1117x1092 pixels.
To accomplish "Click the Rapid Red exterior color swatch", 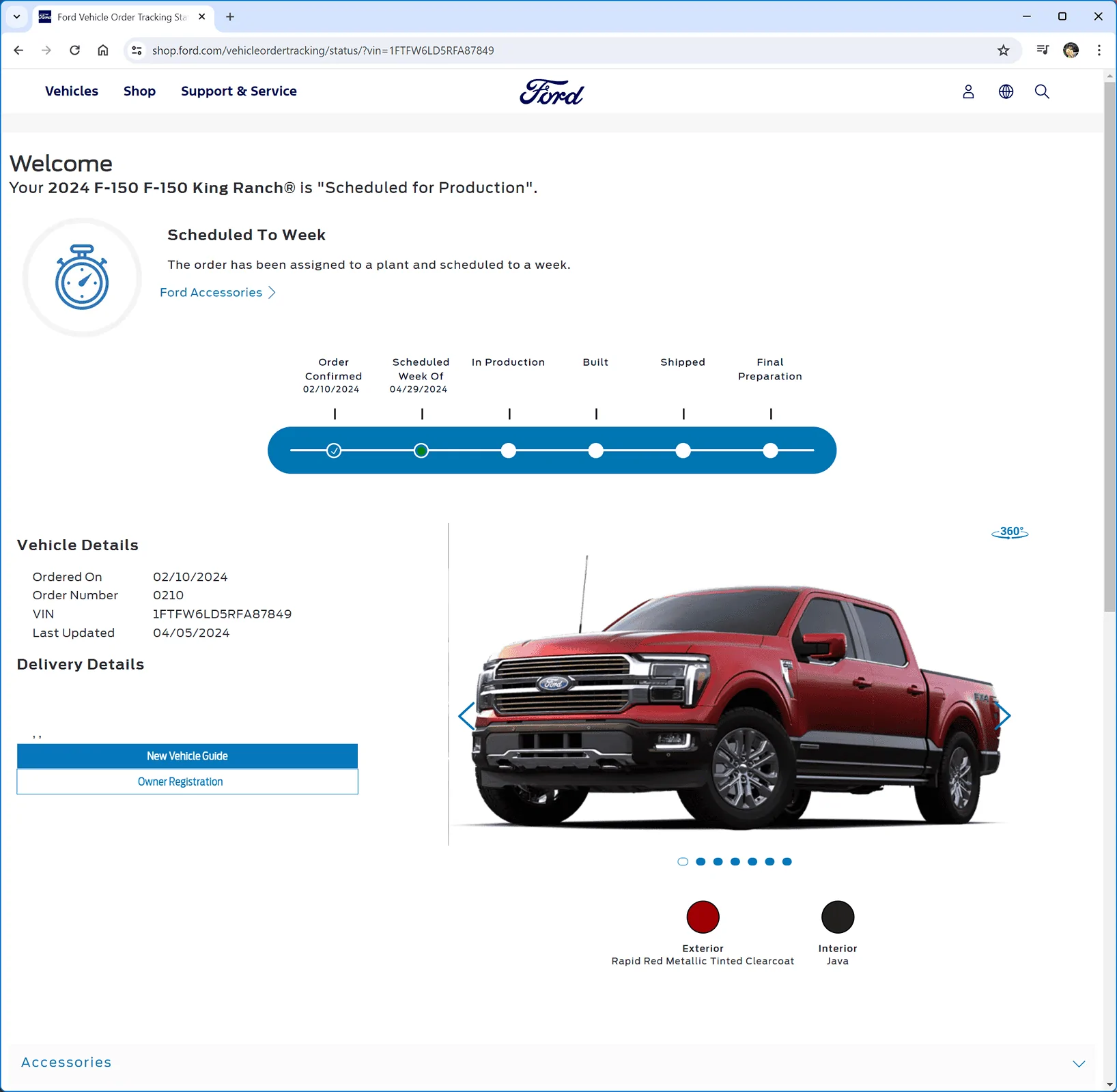I will 703,917.
